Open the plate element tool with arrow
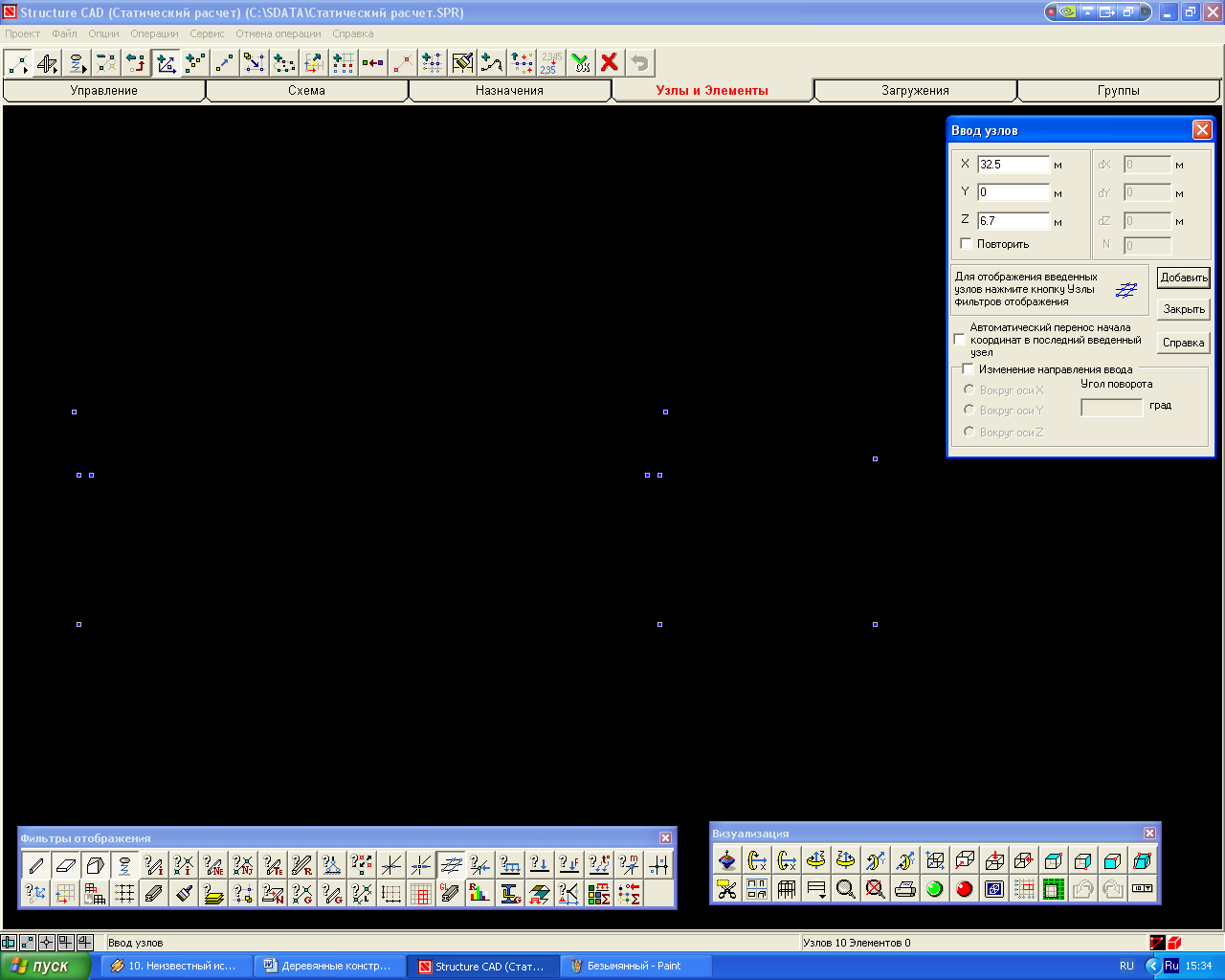 [x=48, y=63]
